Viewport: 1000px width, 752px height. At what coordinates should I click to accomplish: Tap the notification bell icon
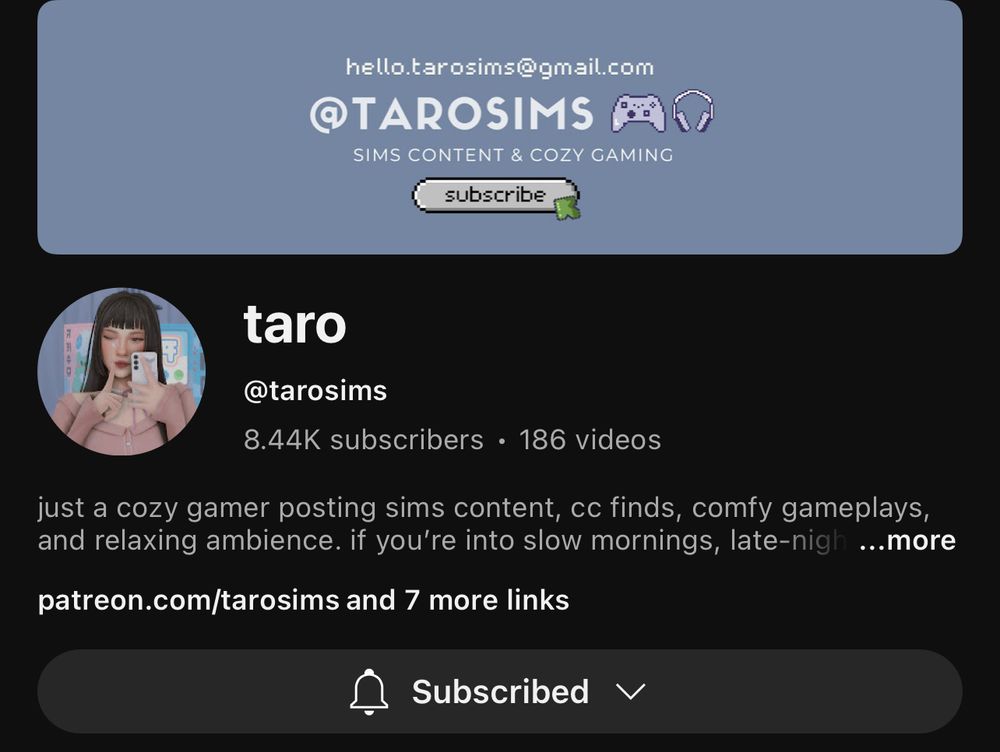[x=369, y=692]
